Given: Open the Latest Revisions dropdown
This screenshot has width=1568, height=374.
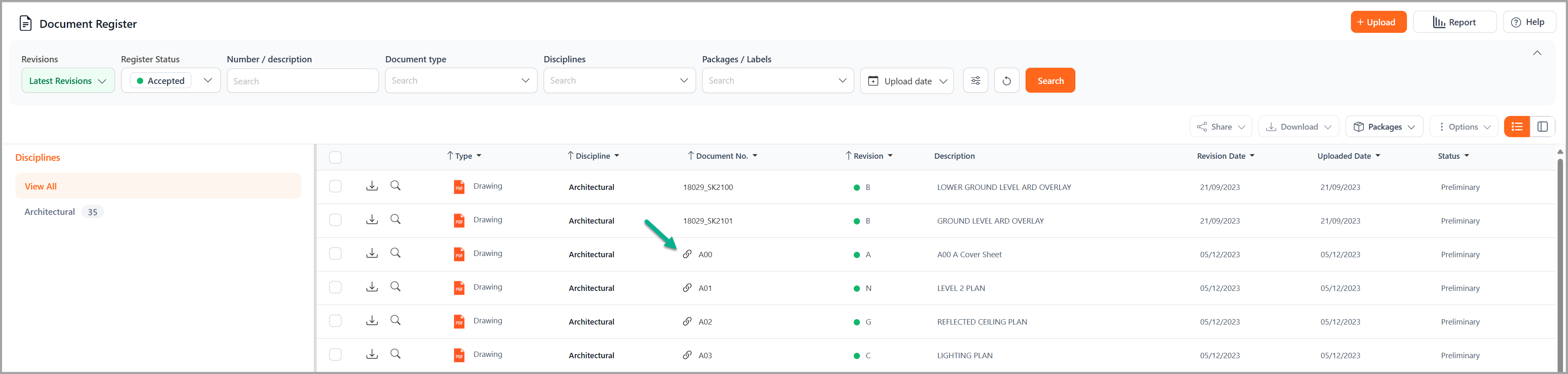Looking at the screenshot, I should (x=68, y=80).
